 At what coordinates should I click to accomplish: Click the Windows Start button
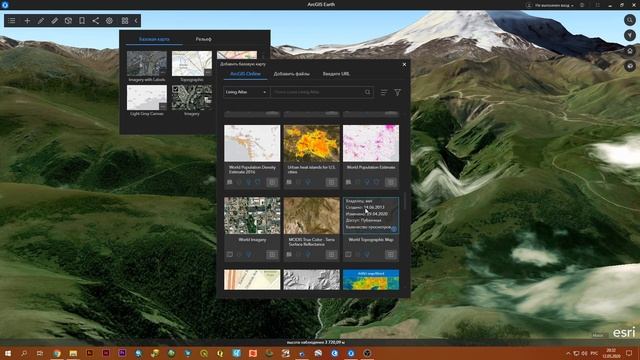pos(8,353)
